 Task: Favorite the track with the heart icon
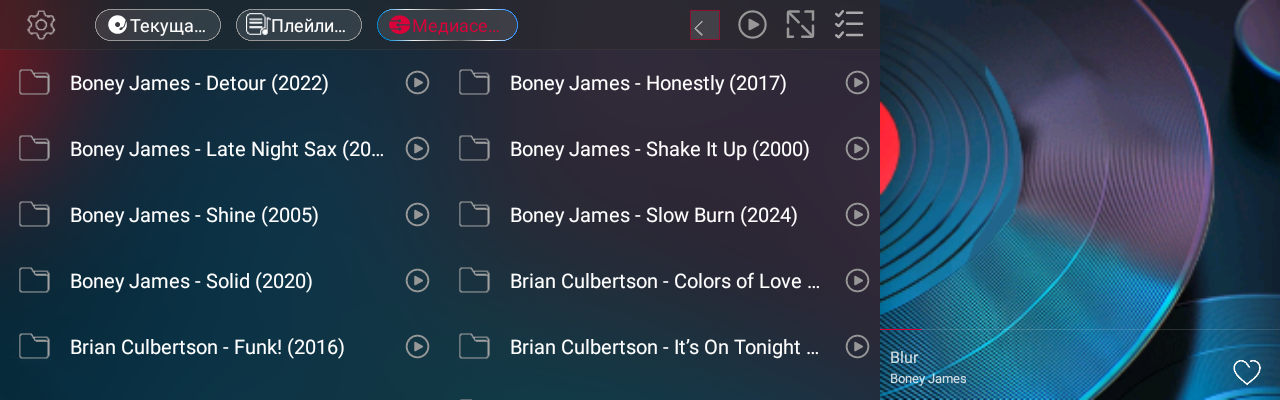[x=1247, y=372]
